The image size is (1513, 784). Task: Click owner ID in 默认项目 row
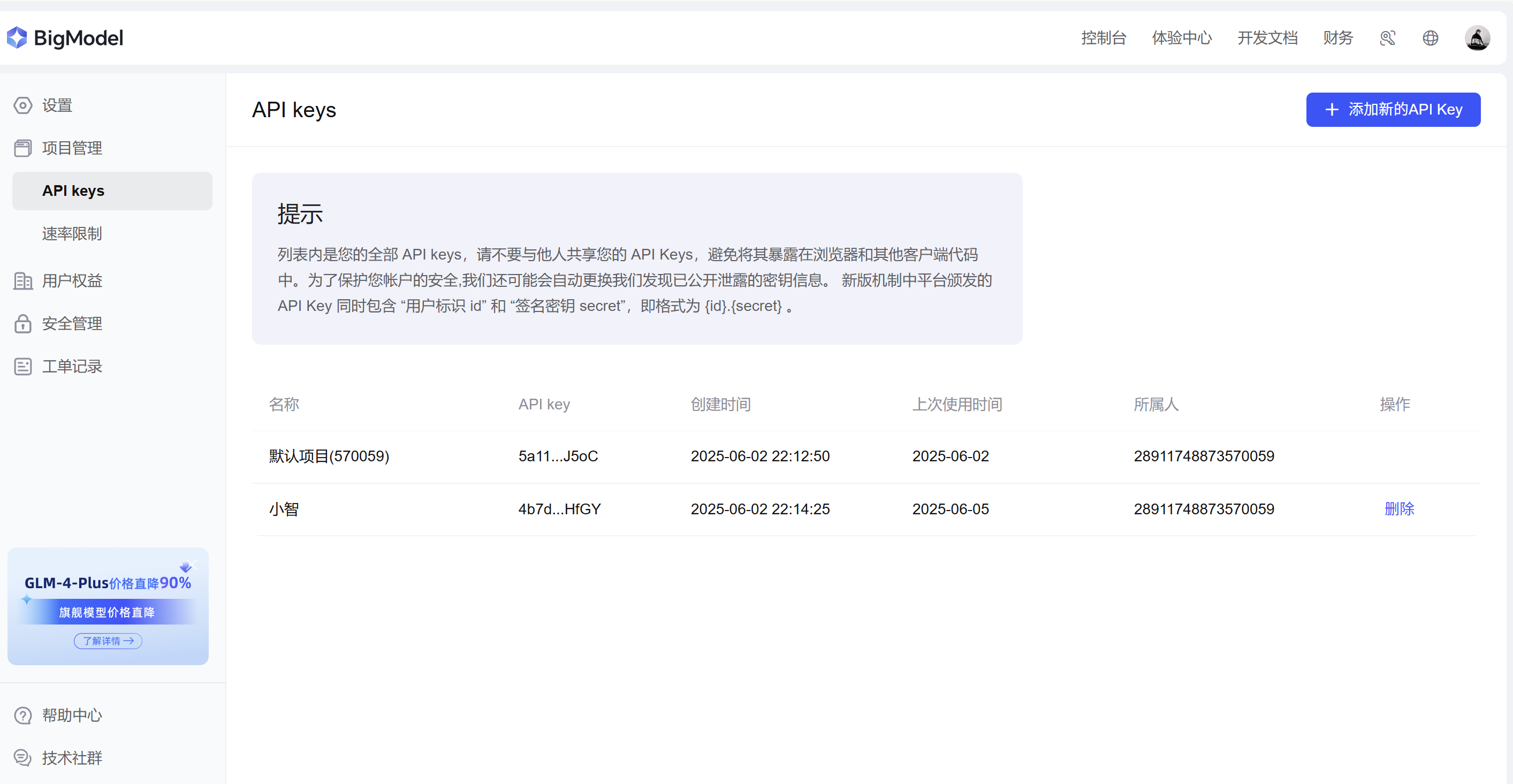(x=1204, y=456)
